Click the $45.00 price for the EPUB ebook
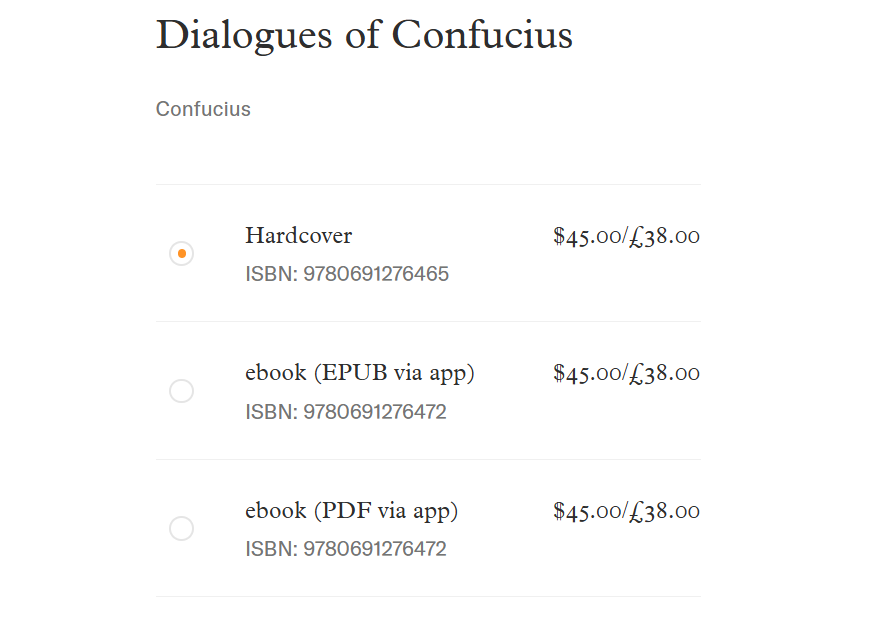880x625 pixels. [x=587, y=374]
